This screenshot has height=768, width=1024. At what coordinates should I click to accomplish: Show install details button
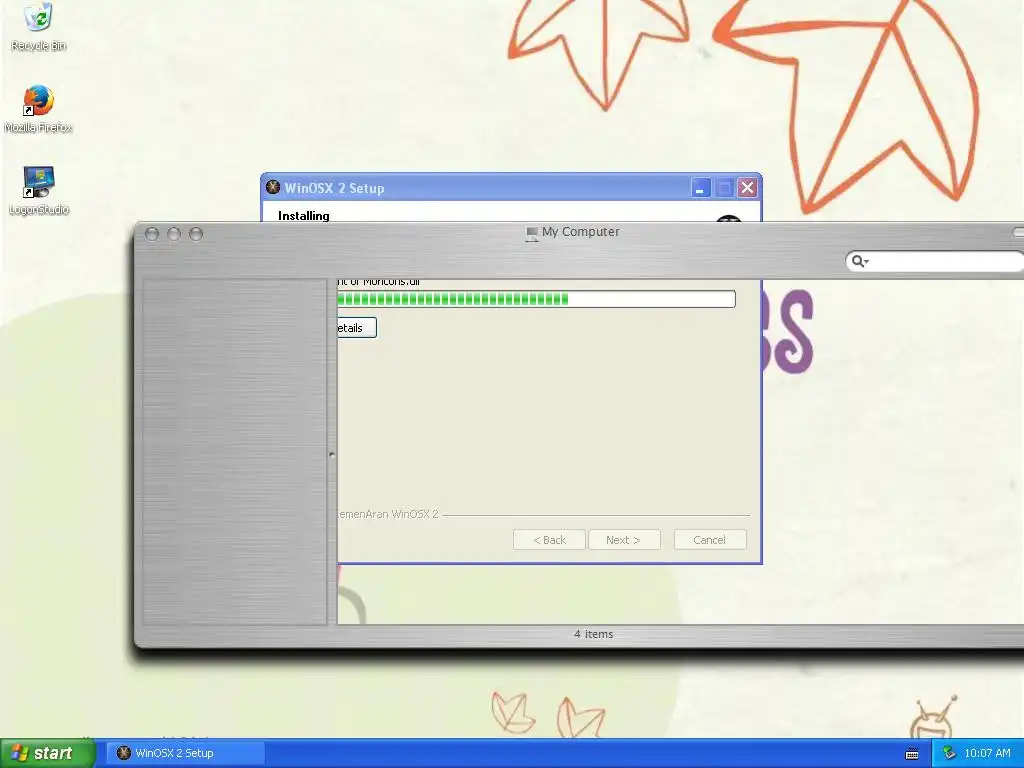click(357, 328)
